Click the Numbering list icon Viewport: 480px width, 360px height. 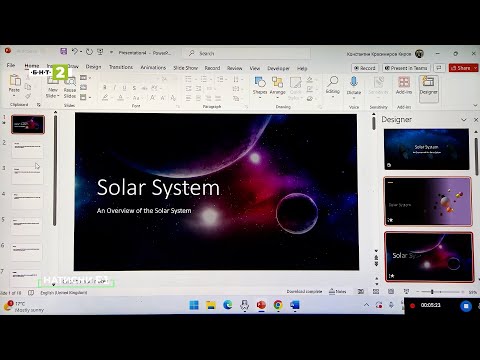pos(204,79)
